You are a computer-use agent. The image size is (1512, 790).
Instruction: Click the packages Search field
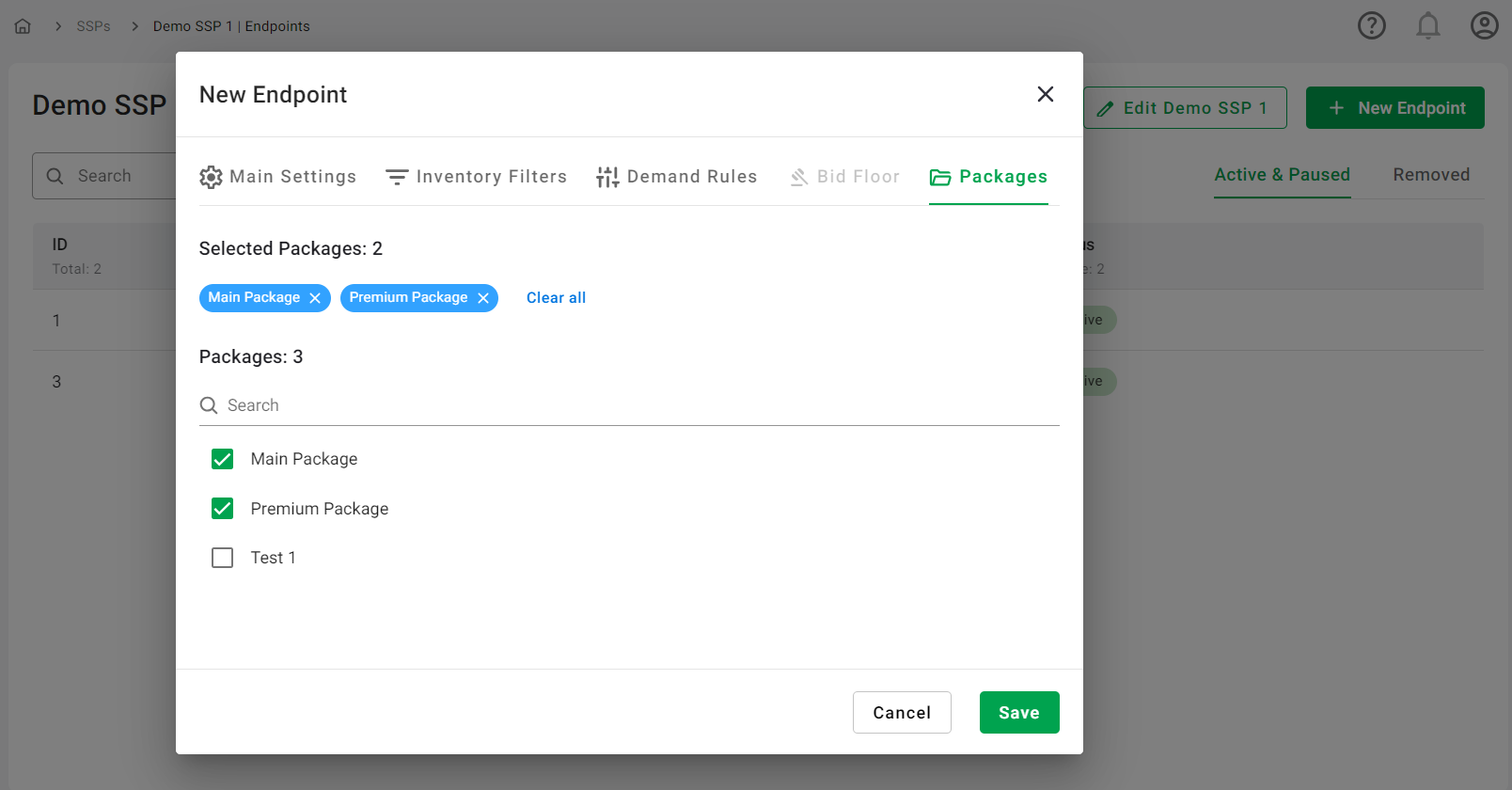pyautogui.click(x=628, y=405)
